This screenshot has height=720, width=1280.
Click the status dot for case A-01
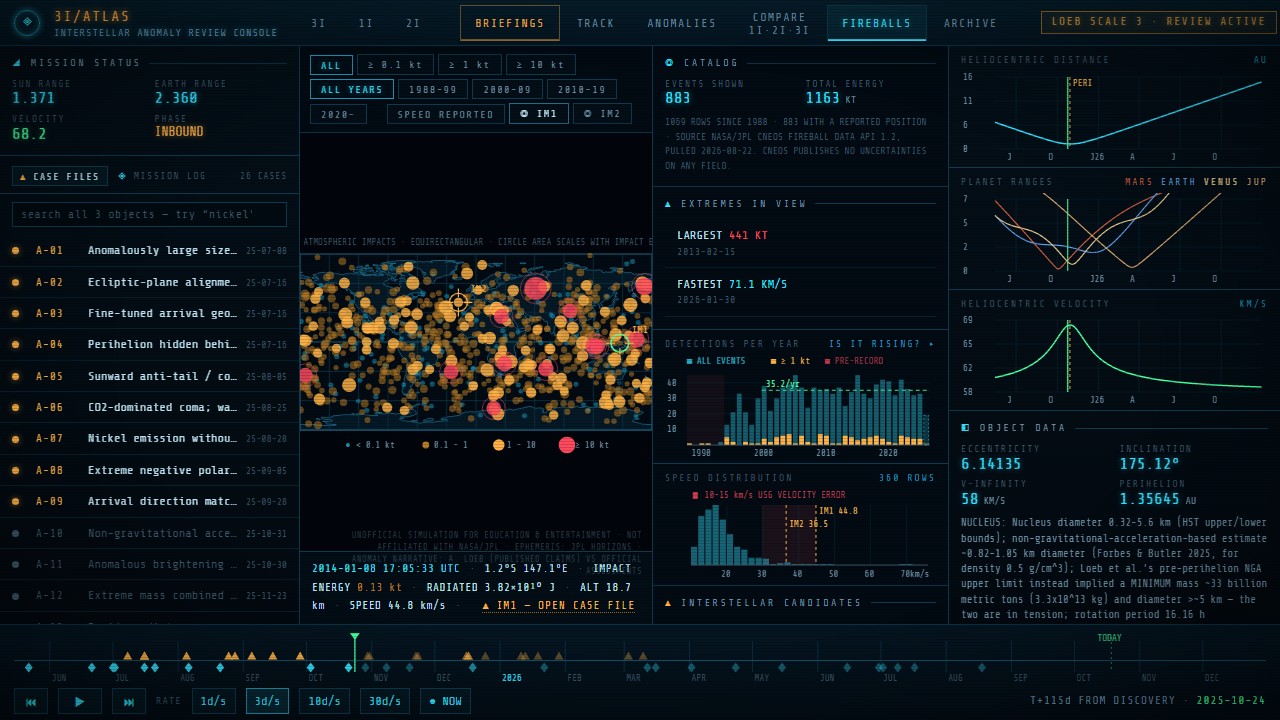coord(15,251)
